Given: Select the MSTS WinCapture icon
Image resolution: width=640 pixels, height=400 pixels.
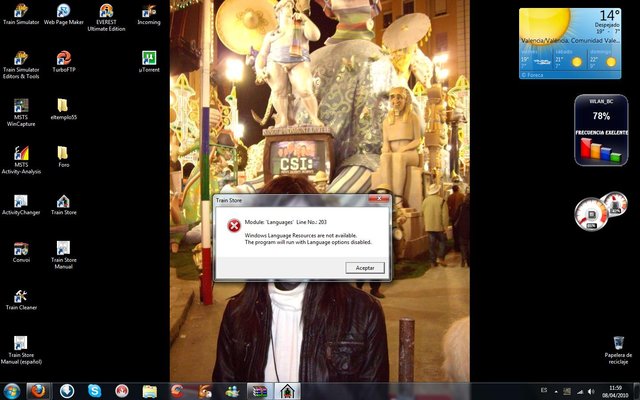Looking at the screenshot, I should pyautogui.click(x=21, y=106).
